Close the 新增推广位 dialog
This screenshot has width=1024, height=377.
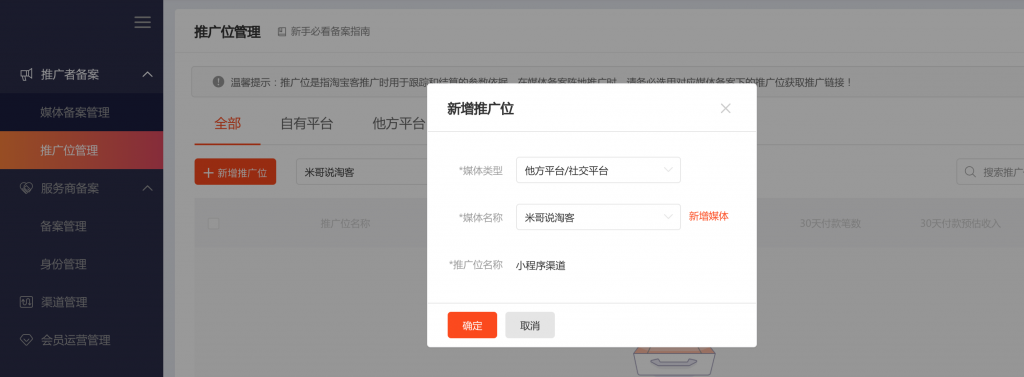click(x=726, y=108)
